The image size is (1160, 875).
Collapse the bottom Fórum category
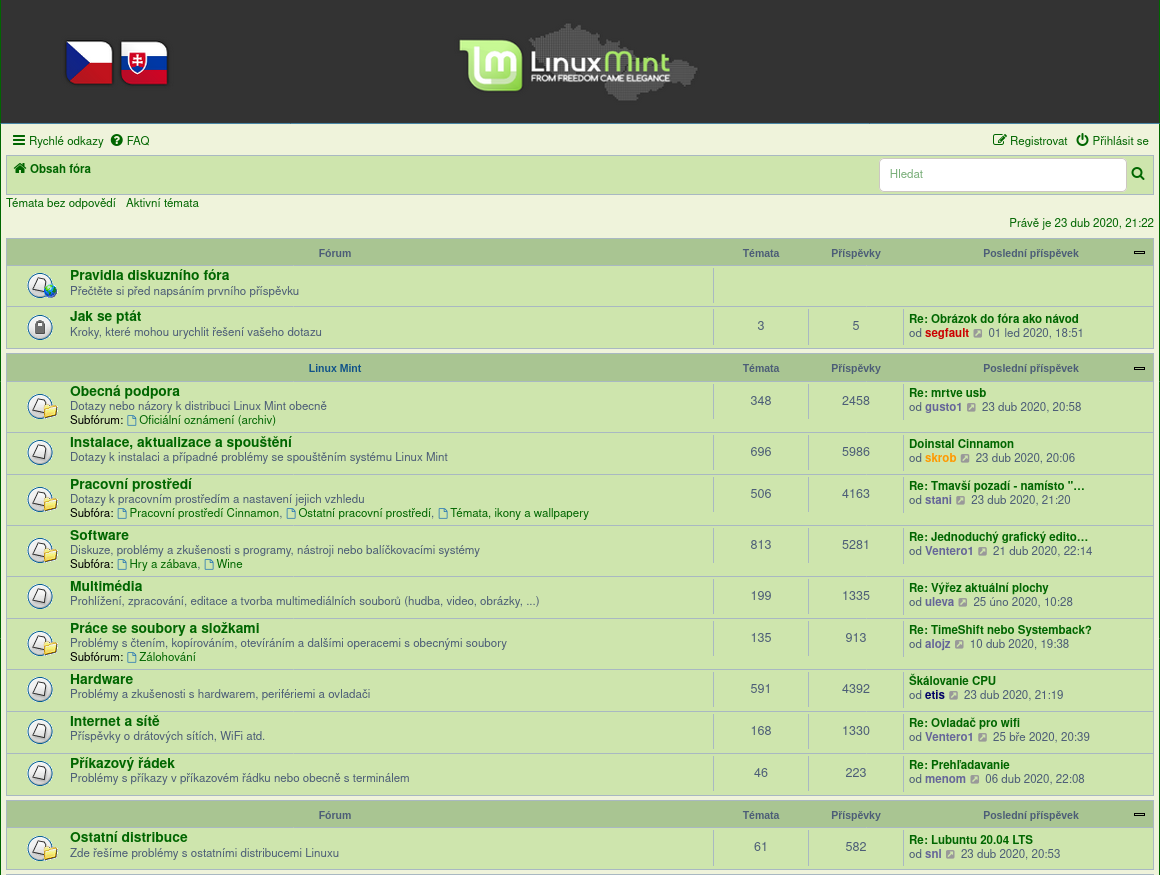[x=1139, y=815]
